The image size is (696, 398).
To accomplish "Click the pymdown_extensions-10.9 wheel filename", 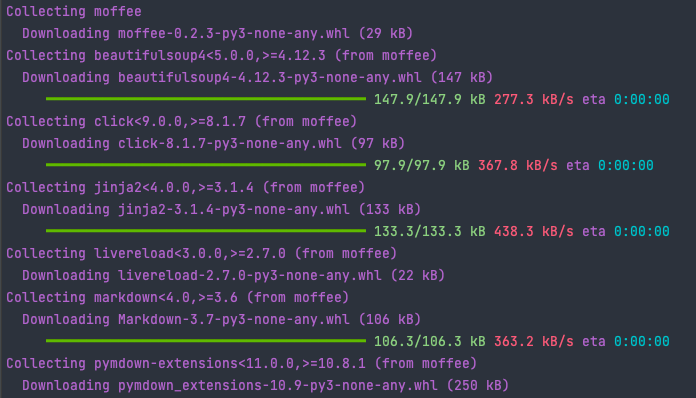I will 277,386.
